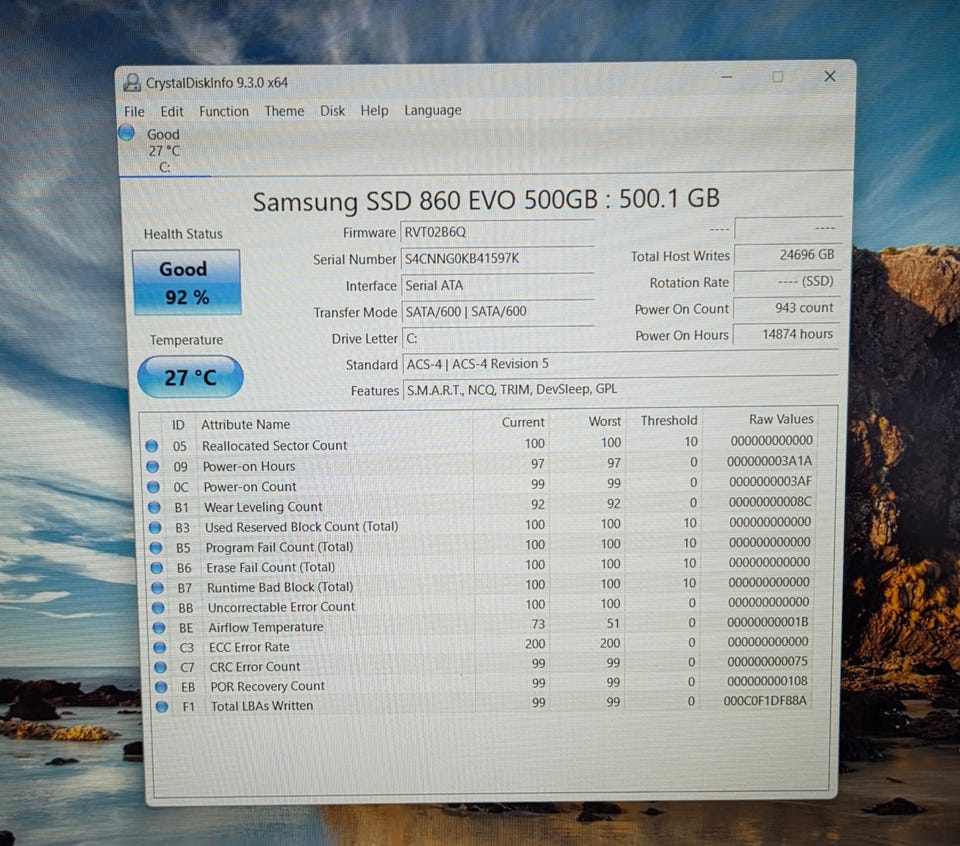Close the CrystalDiskInfo window
This screenshot has height=846, width=960.
pos(830,76)
